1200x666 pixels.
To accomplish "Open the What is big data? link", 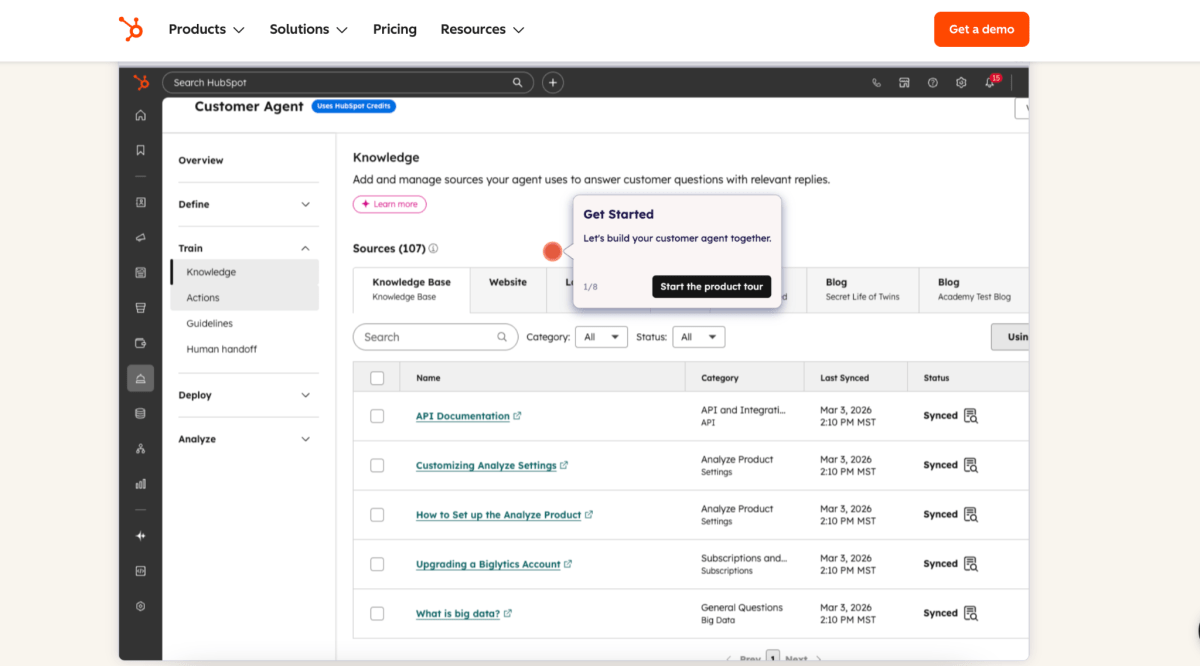I will tap(458, 614).
